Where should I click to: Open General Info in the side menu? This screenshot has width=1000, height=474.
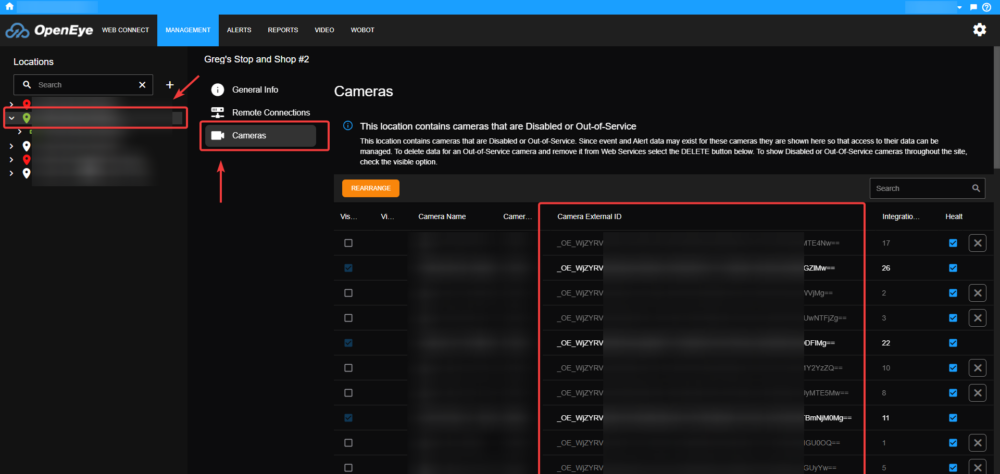click(x=255, y=90)
